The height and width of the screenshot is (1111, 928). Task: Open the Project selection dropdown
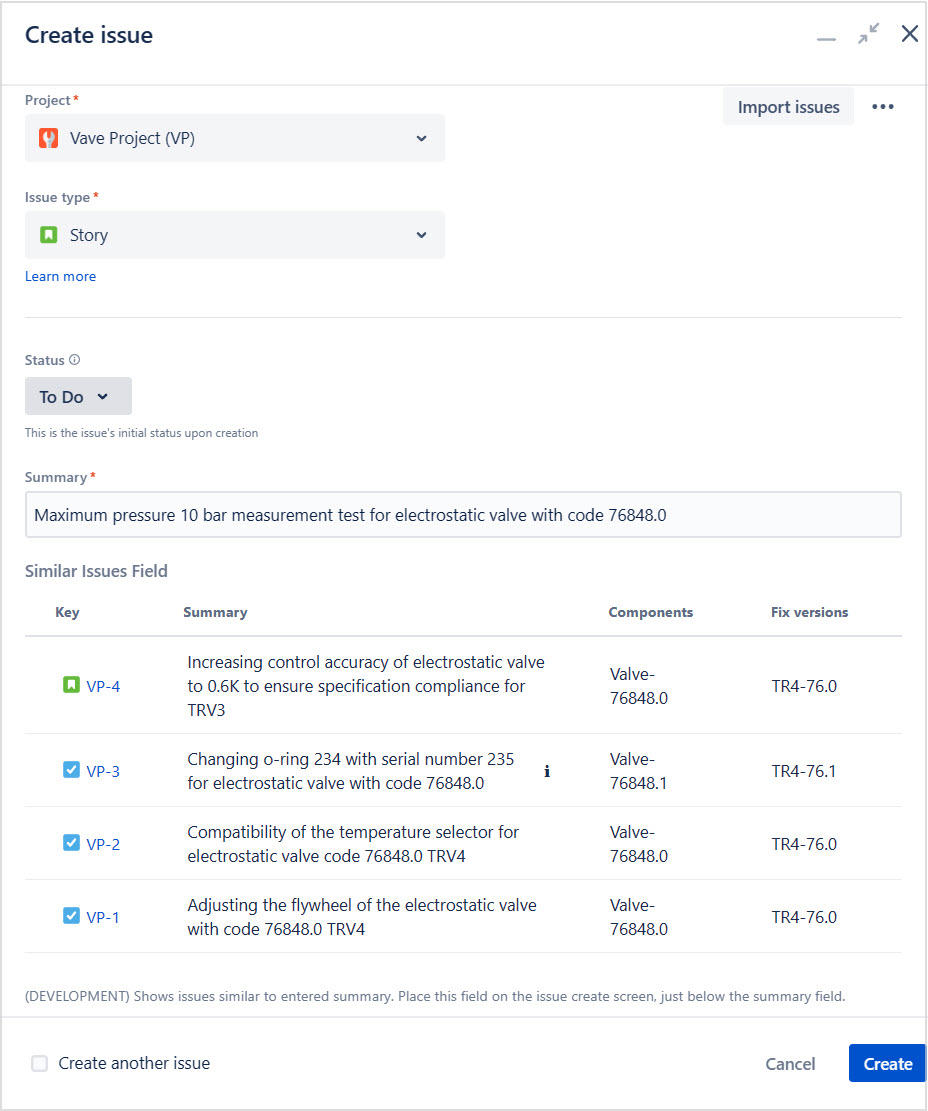coord(421,138)
